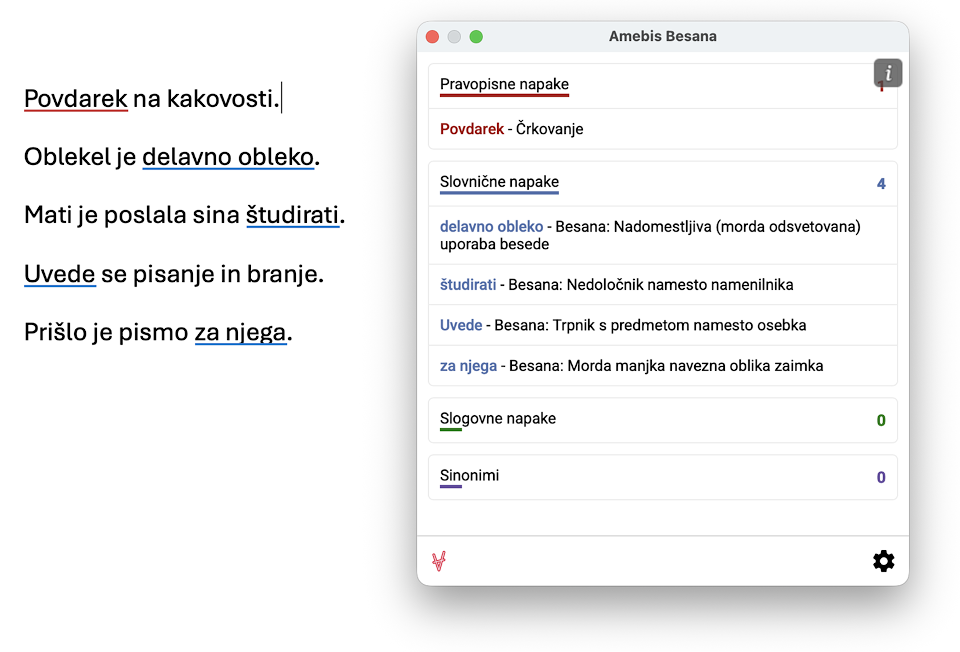Expand the Sinonimi section
960x652 pixels.
click(x=662, y=477)
